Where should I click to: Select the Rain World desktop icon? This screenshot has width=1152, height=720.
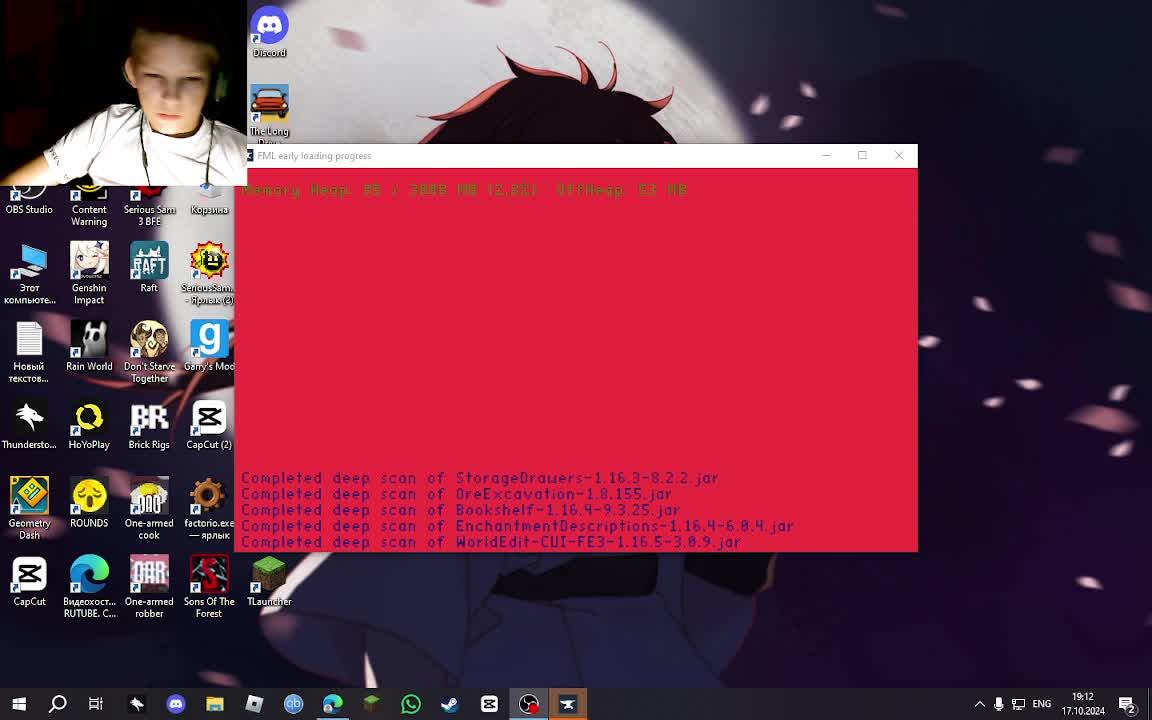pyautogui.click(x=89, y=345)
